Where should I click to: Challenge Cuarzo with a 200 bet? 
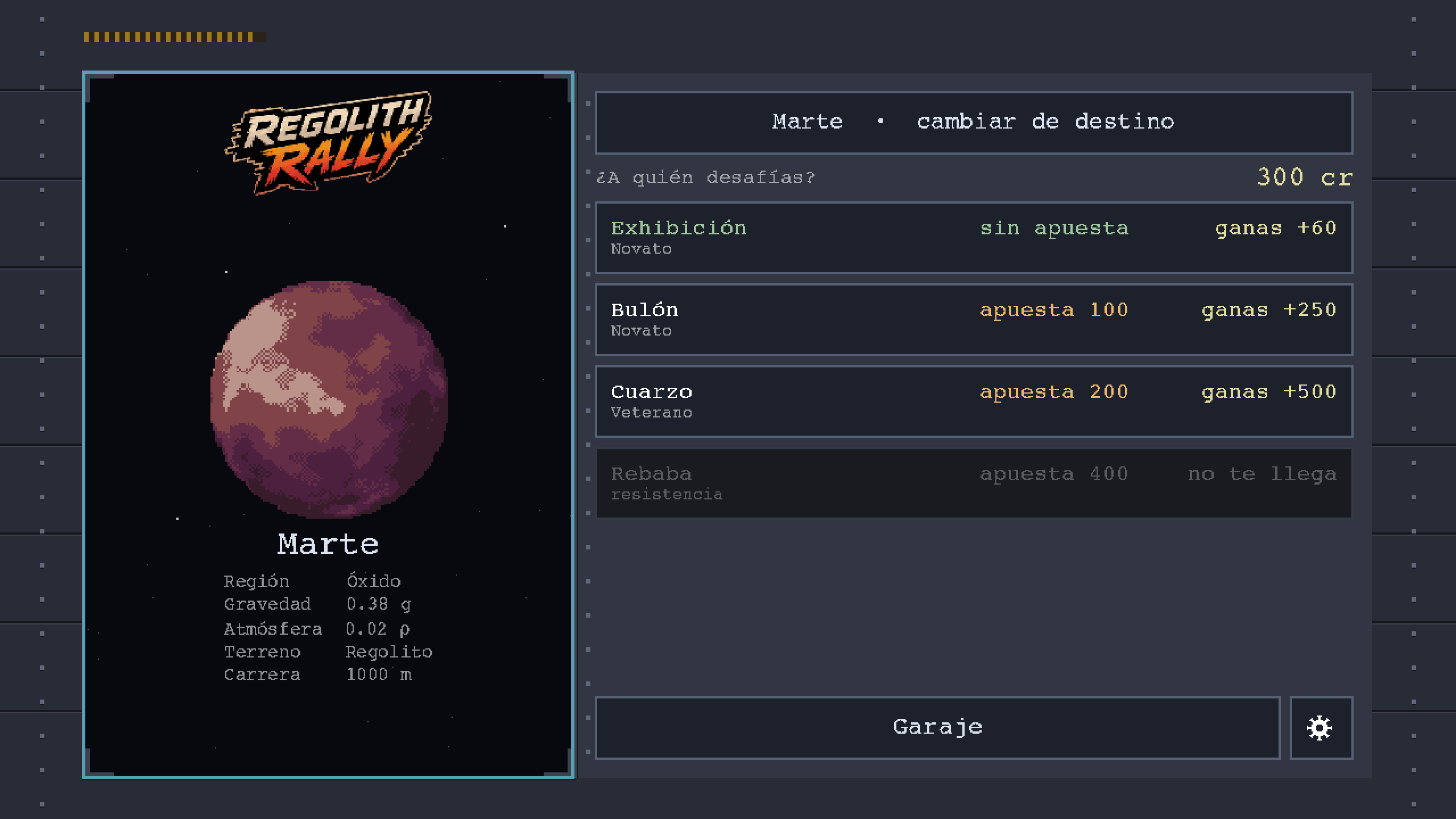[x=974, y=402]
